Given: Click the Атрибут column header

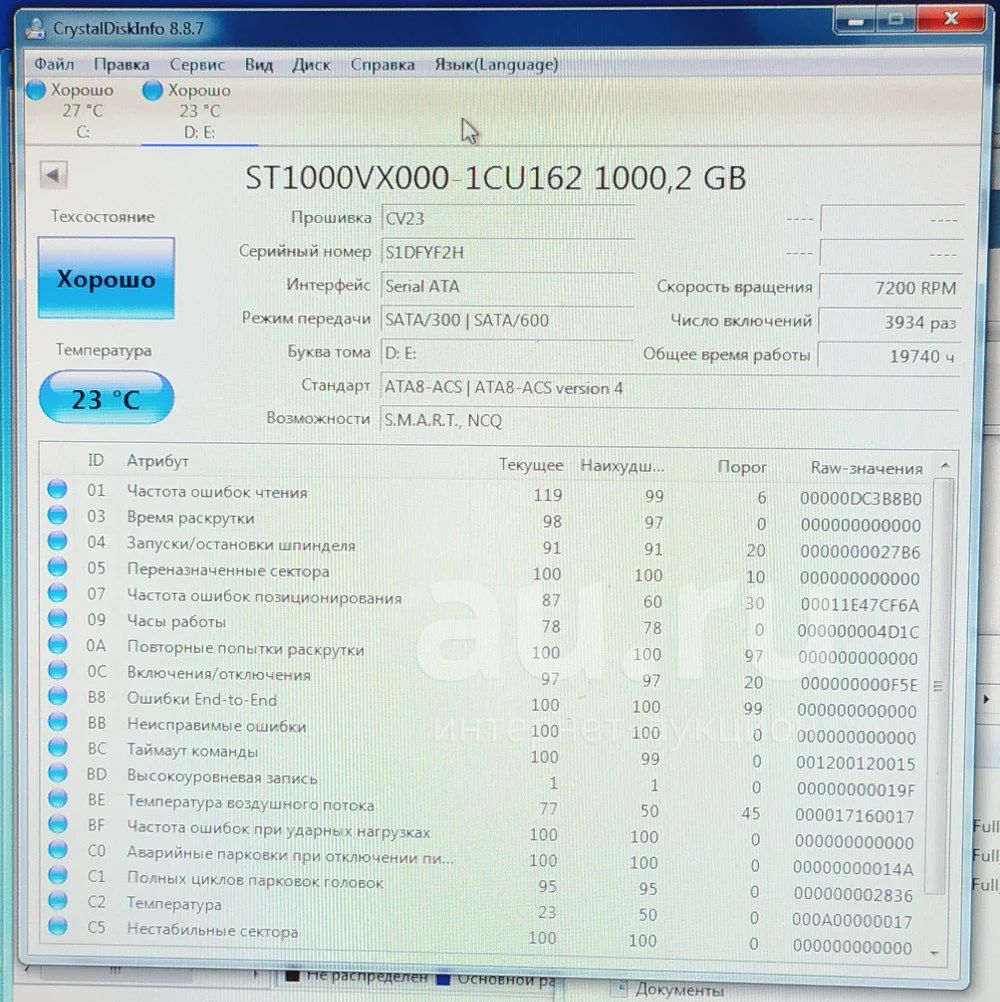Looking at the screenshot, I should click(157, 461).
